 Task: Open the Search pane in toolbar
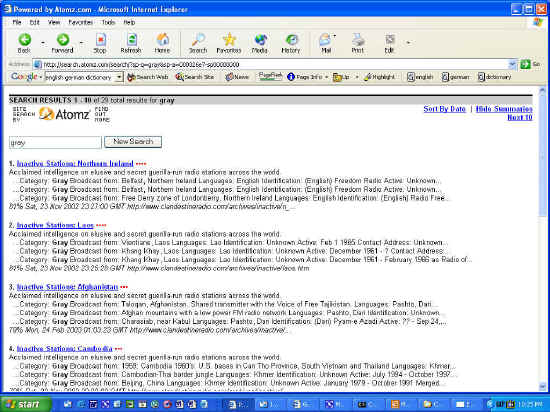[x=198, y=43]
